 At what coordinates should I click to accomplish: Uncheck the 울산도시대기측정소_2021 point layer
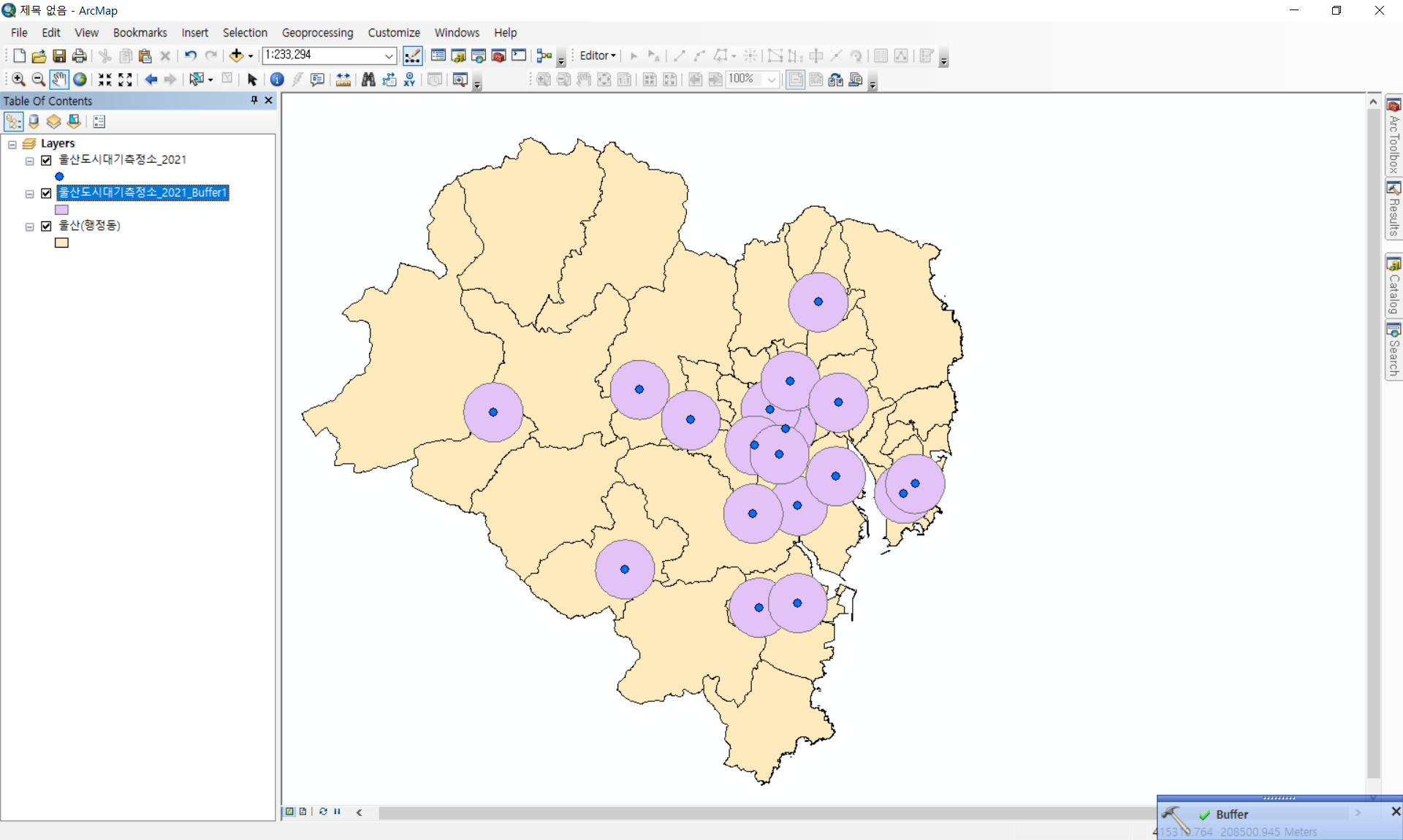(x=46, y=160)
